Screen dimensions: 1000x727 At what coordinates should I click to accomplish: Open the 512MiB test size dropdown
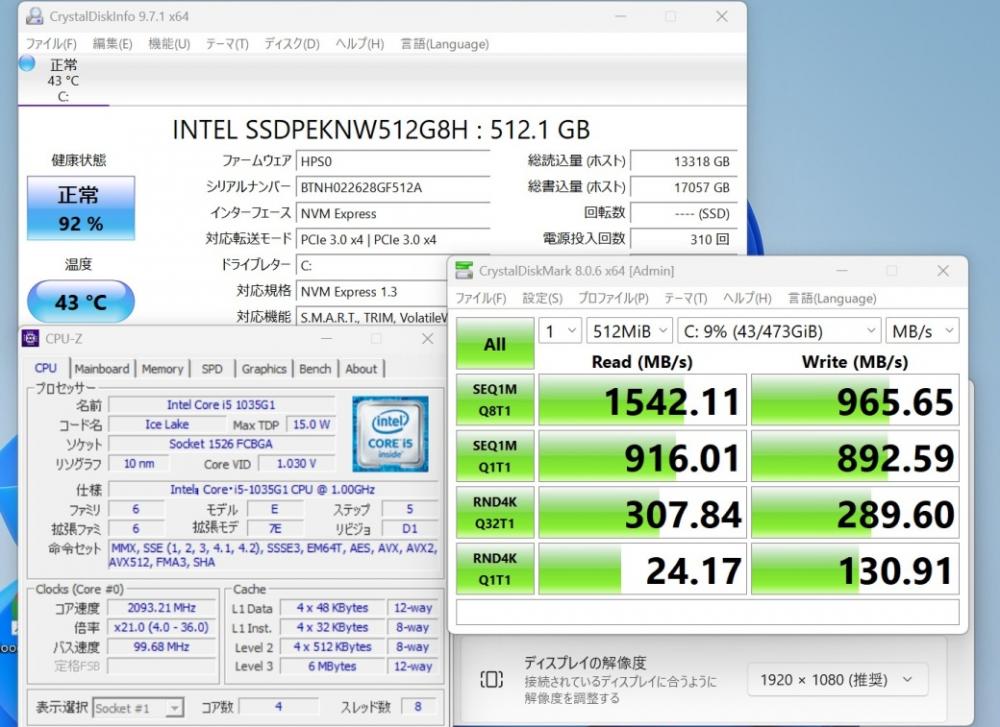click(x=629, y=331)
